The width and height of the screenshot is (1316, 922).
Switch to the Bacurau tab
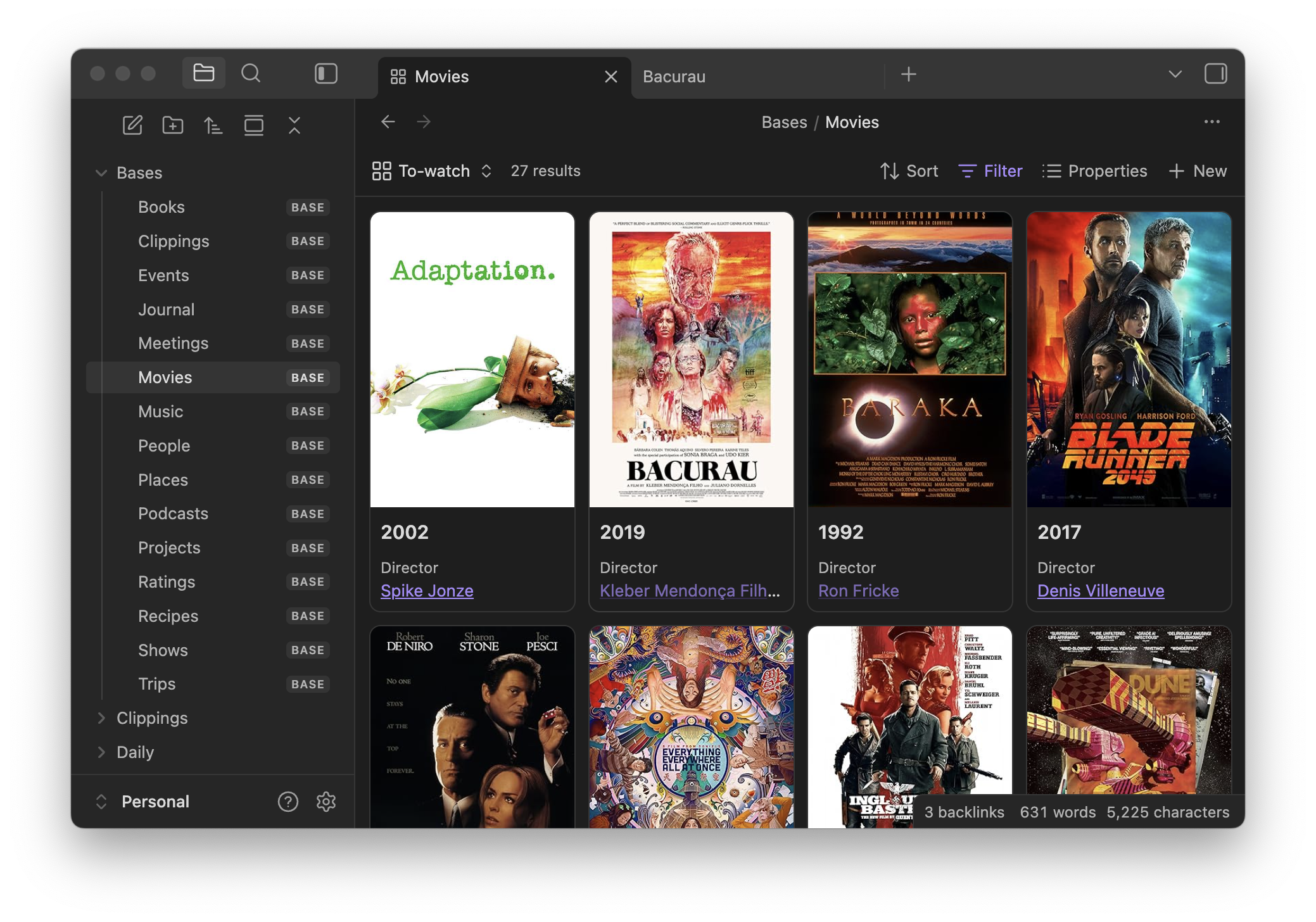pos(674,77)
